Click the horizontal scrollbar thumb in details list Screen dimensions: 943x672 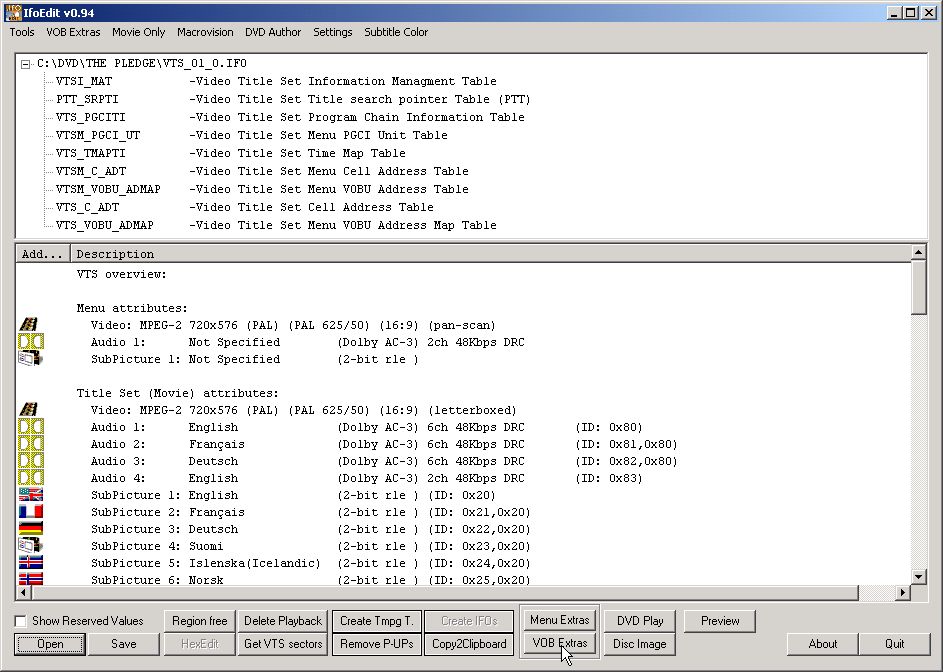tap(445, 593)
